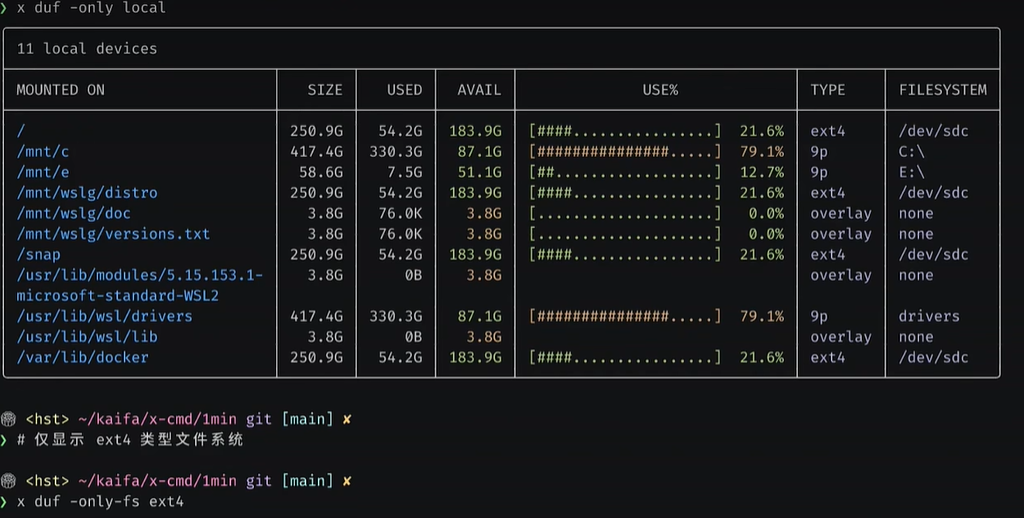Click the /snap mount path
Image resolution: width=1024 pixels, height=518 pixels.
click(x=38, y=255)
